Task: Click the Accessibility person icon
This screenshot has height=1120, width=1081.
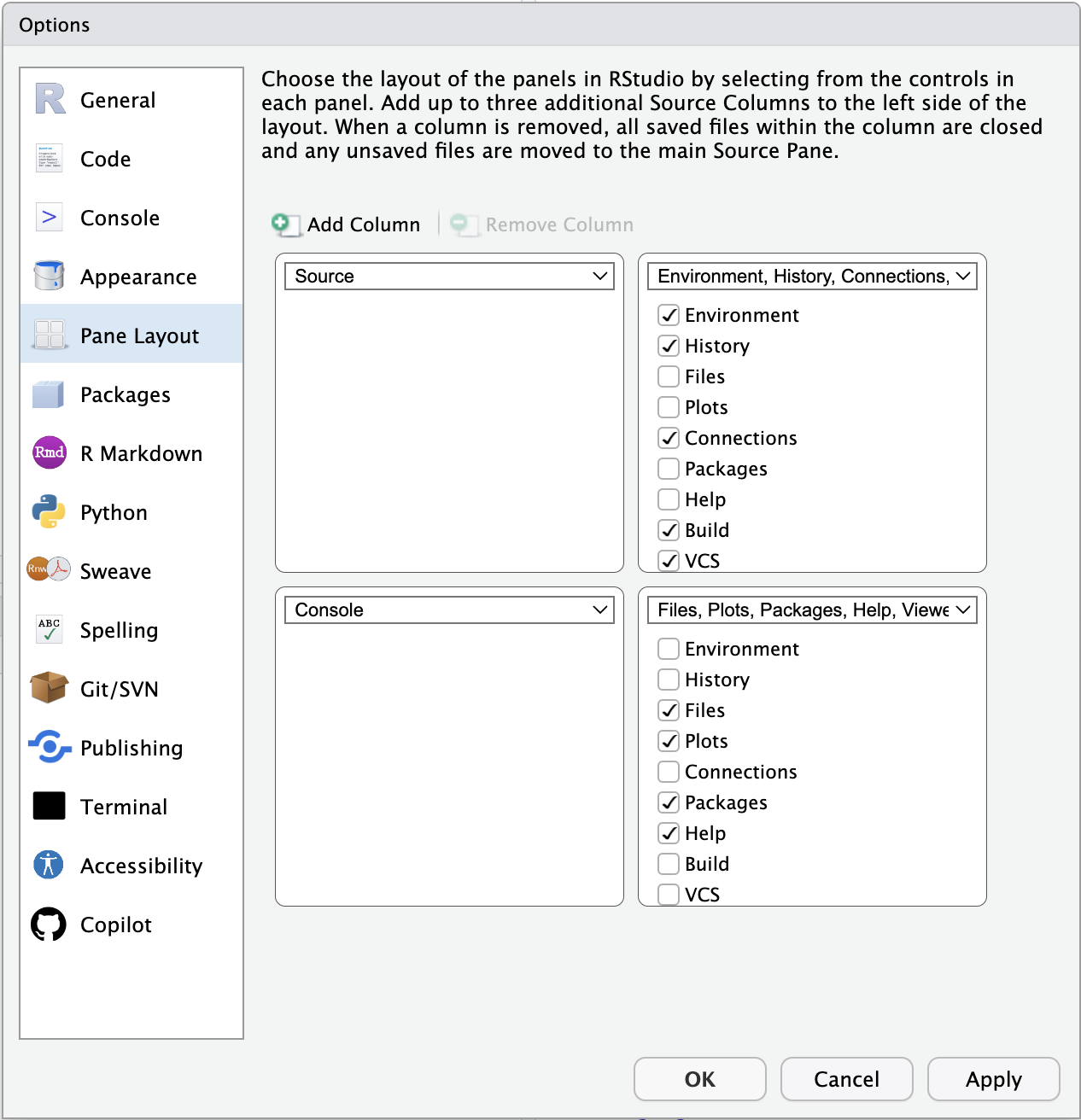Action: click(x=49, y=865)
